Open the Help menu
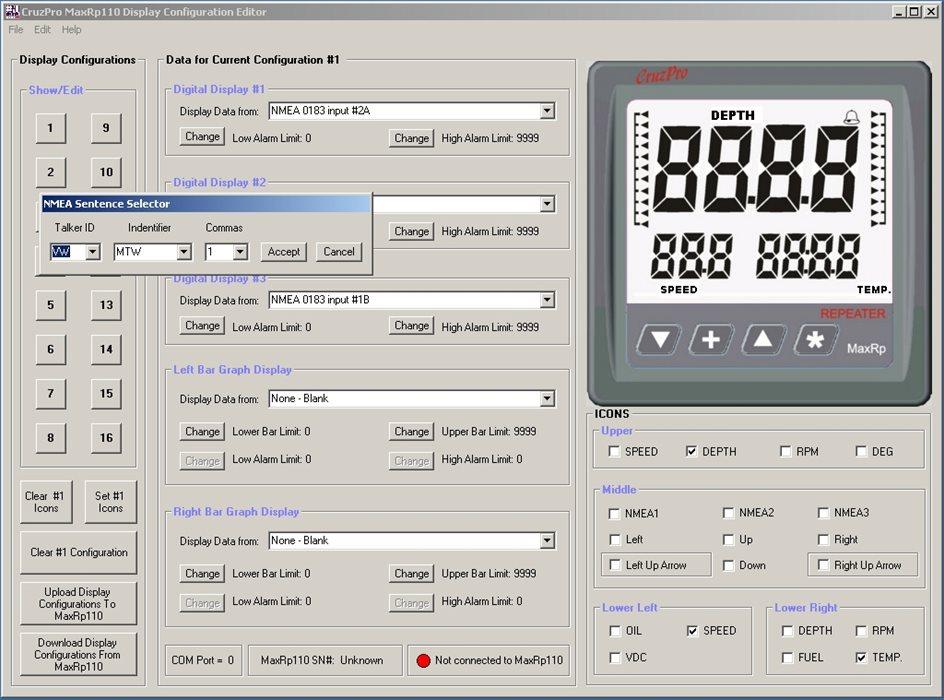 point(72,30)
